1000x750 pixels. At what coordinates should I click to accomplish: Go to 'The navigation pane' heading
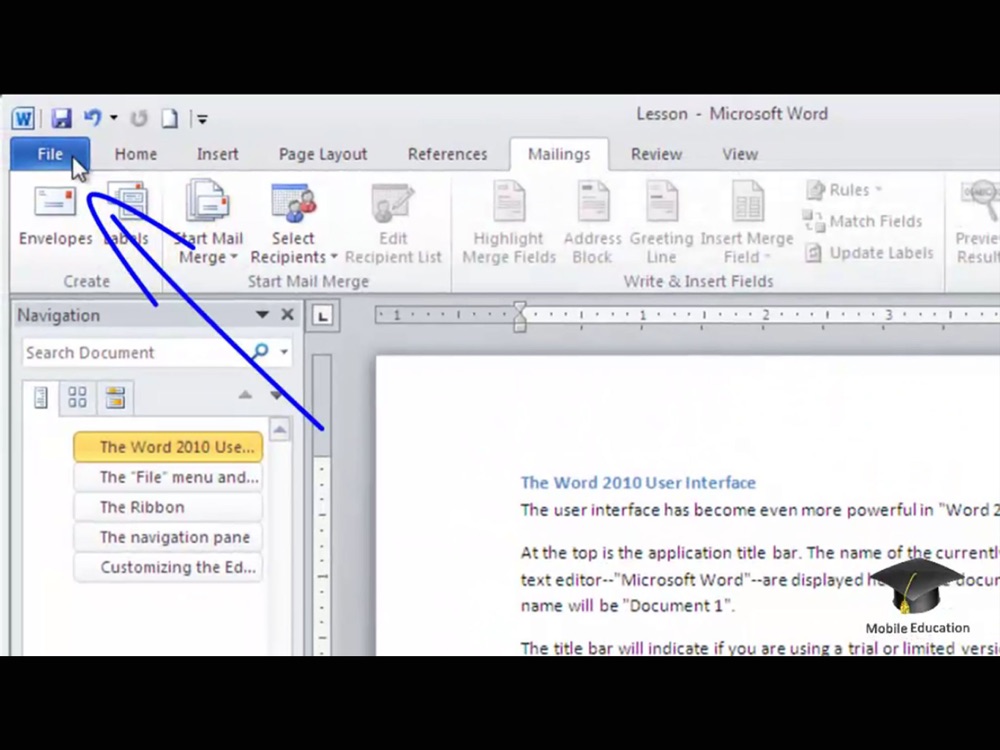pos(168,537)
